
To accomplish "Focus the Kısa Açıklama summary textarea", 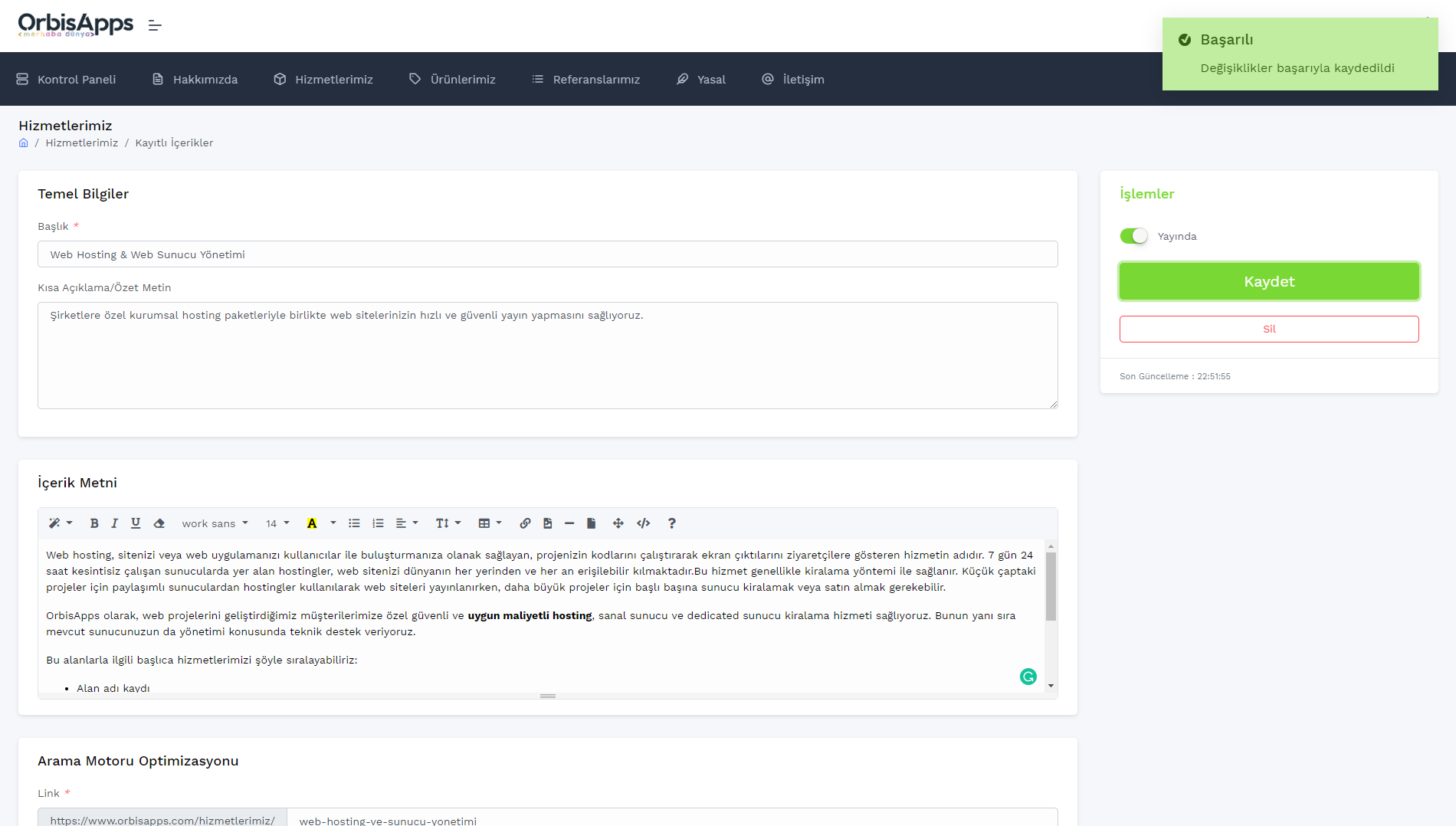I will [548, 356].
